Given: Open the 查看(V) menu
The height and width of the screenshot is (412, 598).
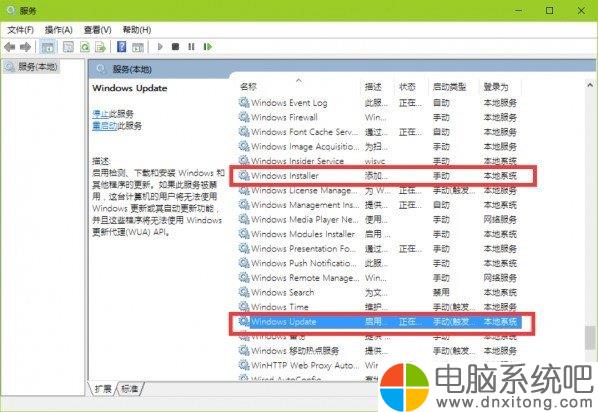Looking at the screenshot, I should point(98,30).
